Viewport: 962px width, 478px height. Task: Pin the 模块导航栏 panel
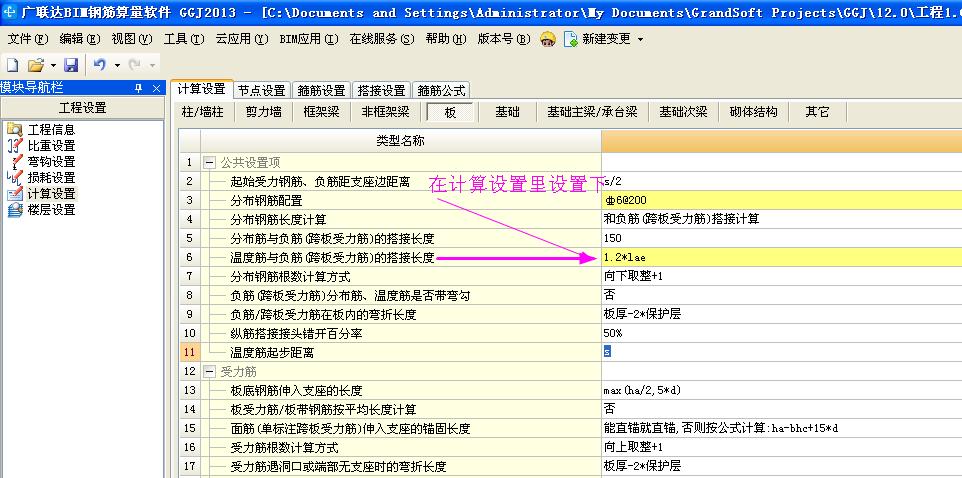pos(139,88)
